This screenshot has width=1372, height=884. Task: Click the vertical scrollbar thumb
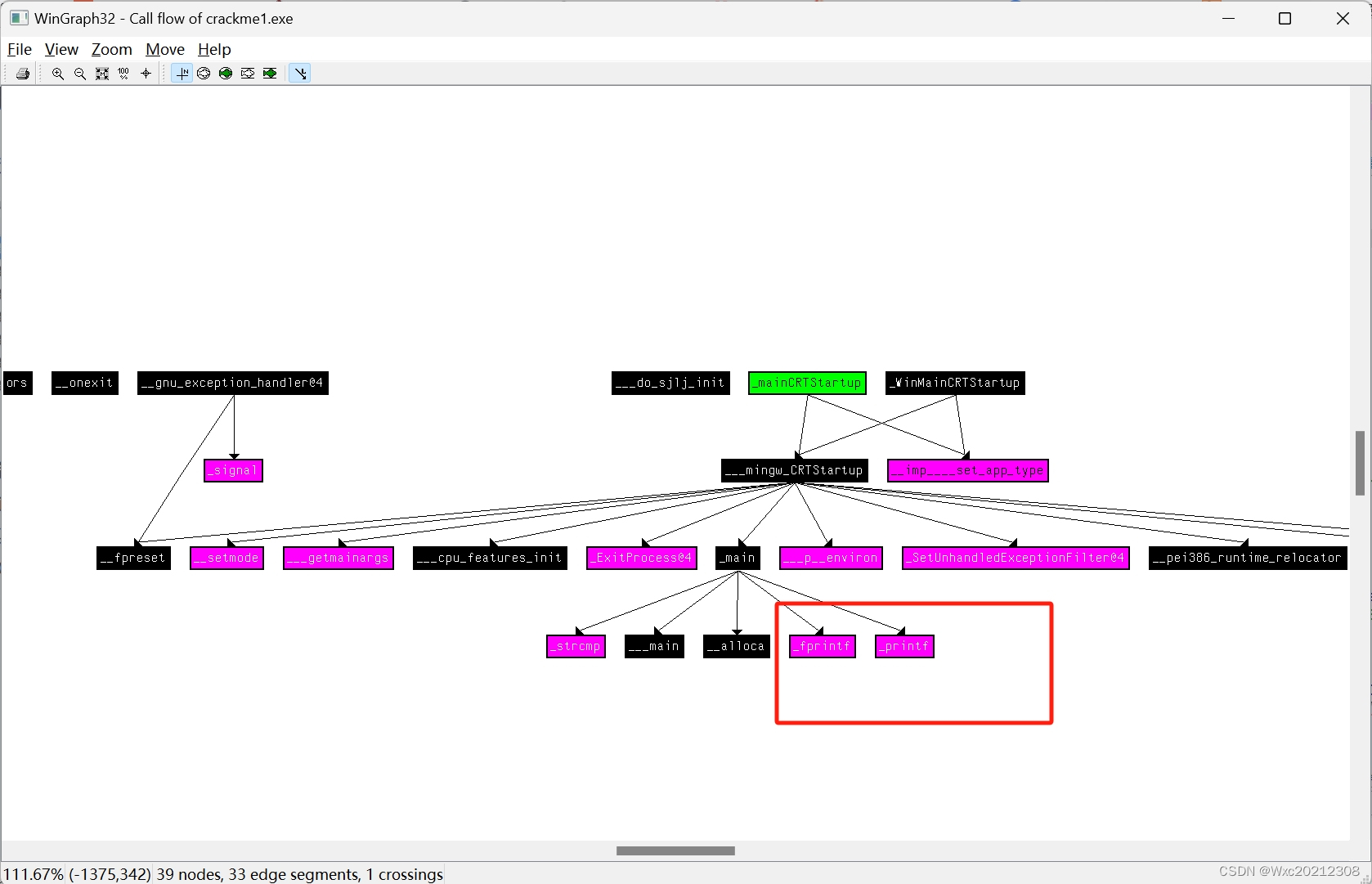click(1360, 463)
